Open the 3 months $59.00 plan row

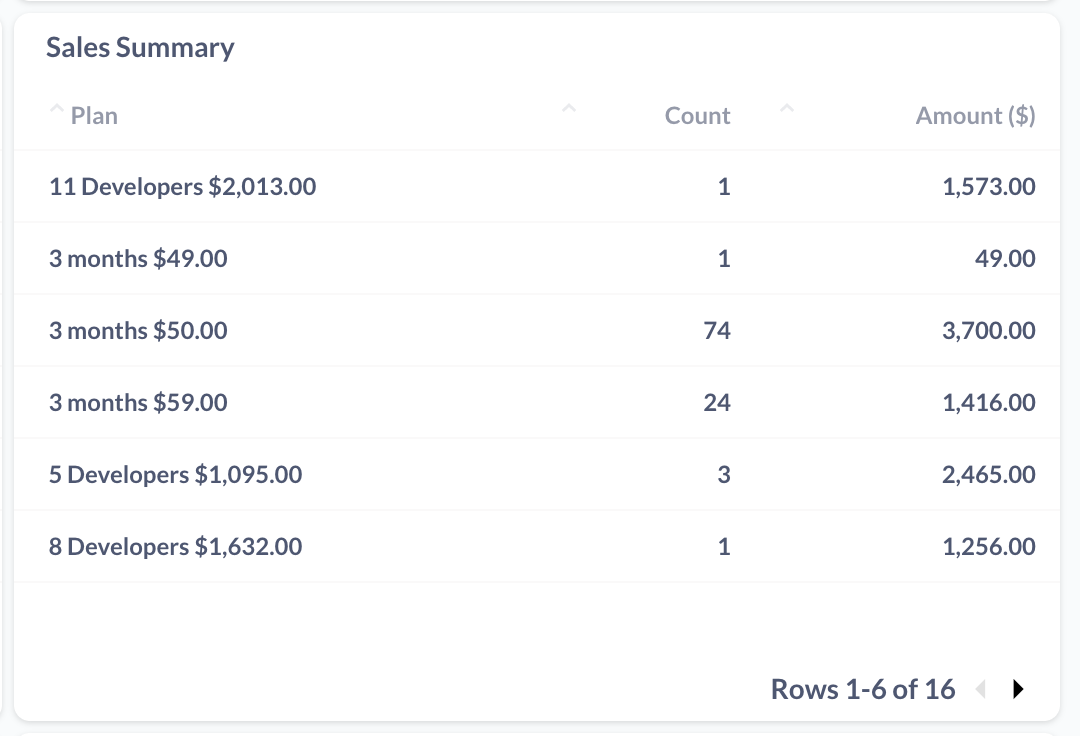pos(138,403)
